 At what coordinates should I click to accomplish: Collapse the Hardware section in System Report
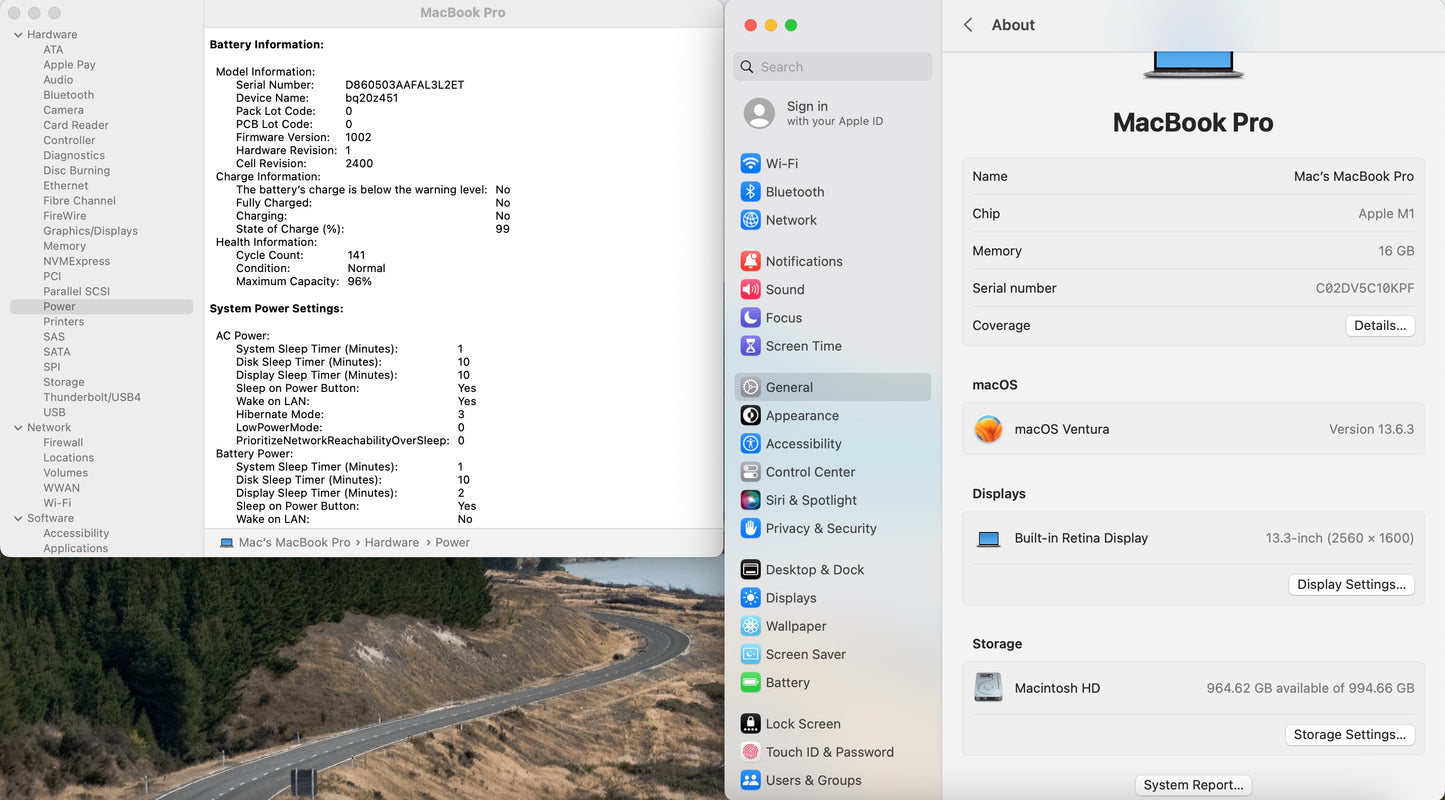(18, 35)
